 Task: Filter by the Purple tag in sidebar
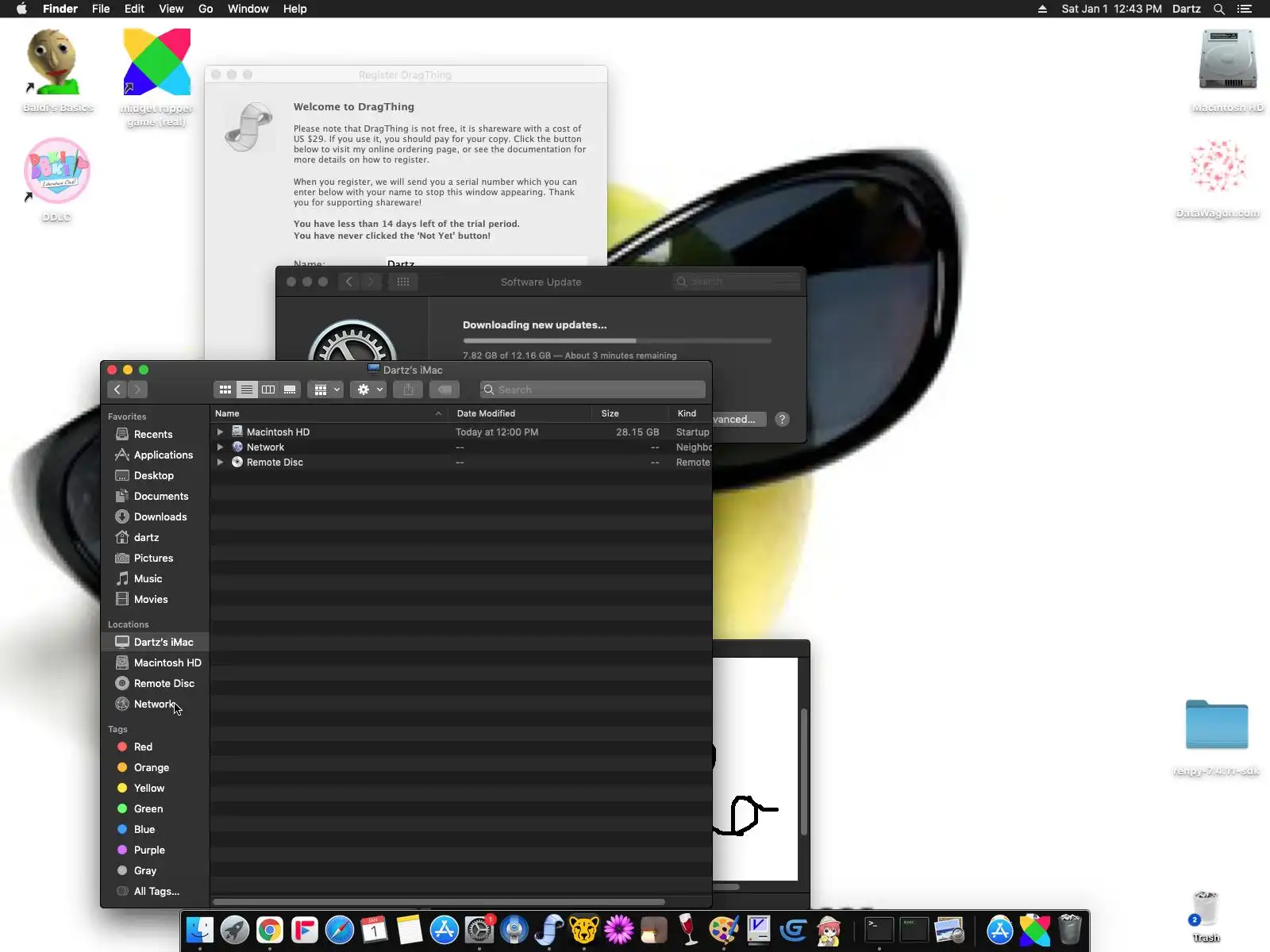(x=156, y=850)
